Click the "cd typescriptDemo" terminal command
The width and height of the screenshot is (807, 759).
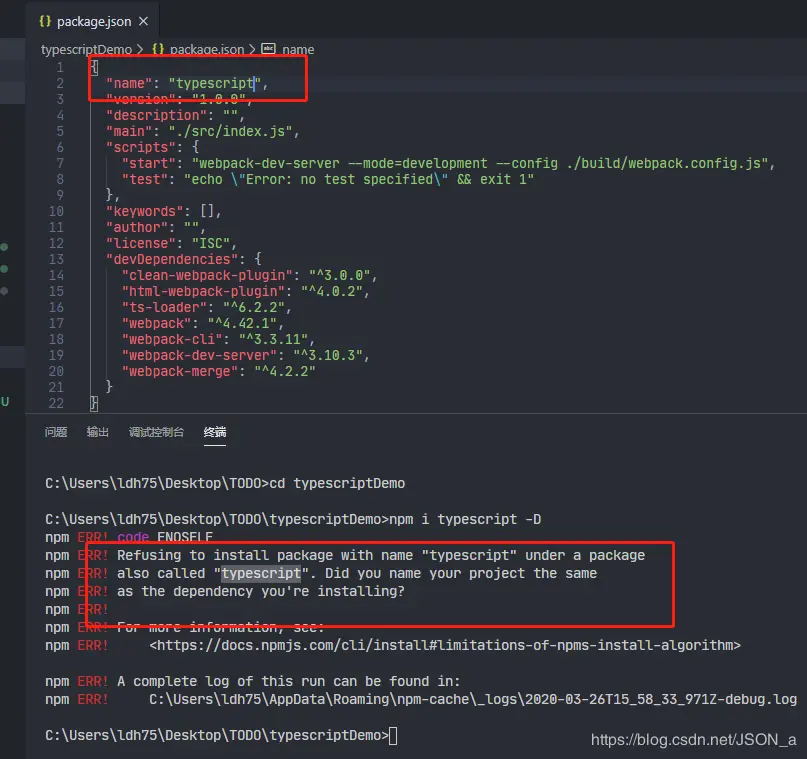337,483
